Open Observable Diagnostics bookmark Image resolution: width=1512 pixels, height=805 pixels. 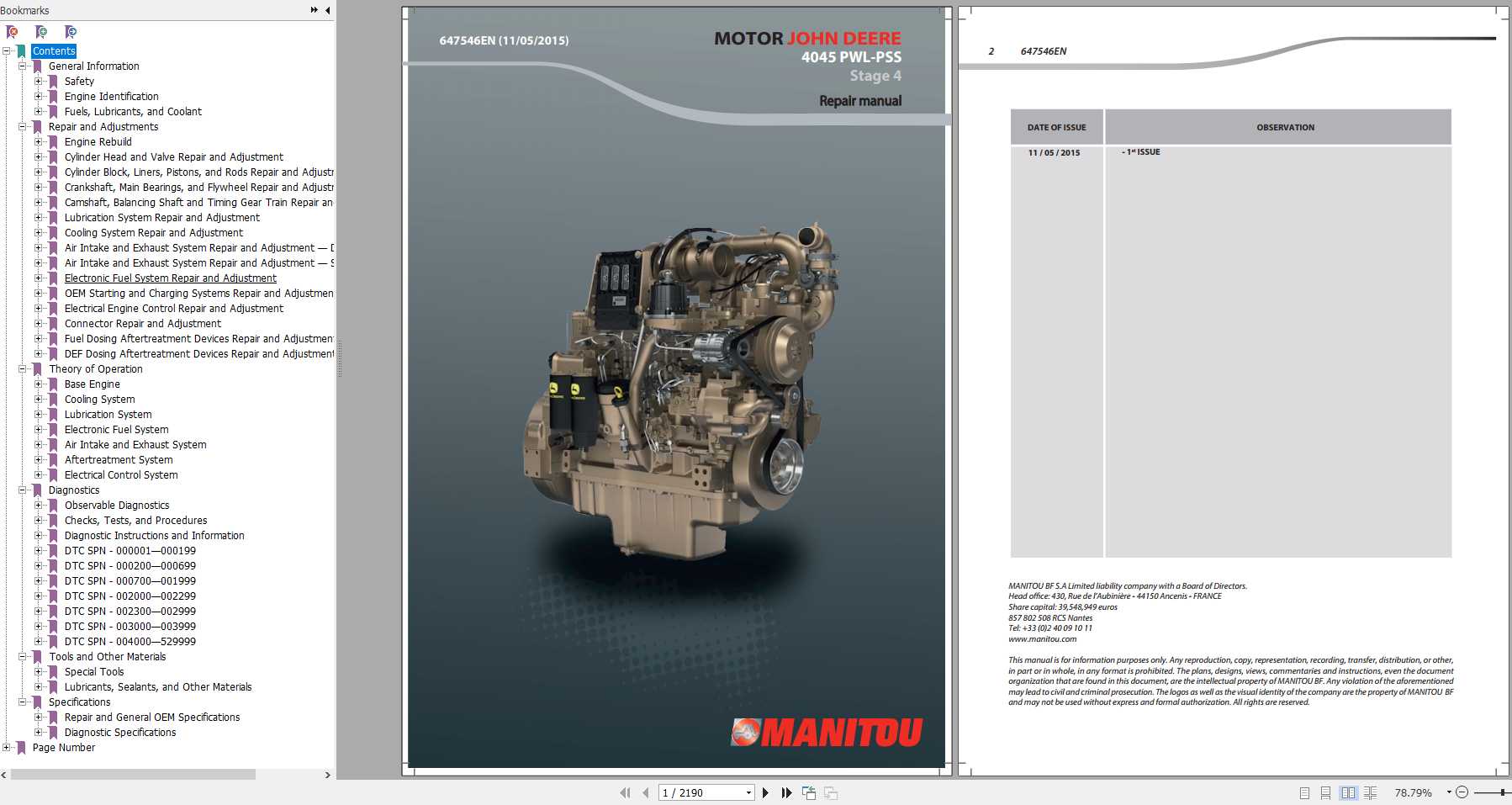coord(117,506)
